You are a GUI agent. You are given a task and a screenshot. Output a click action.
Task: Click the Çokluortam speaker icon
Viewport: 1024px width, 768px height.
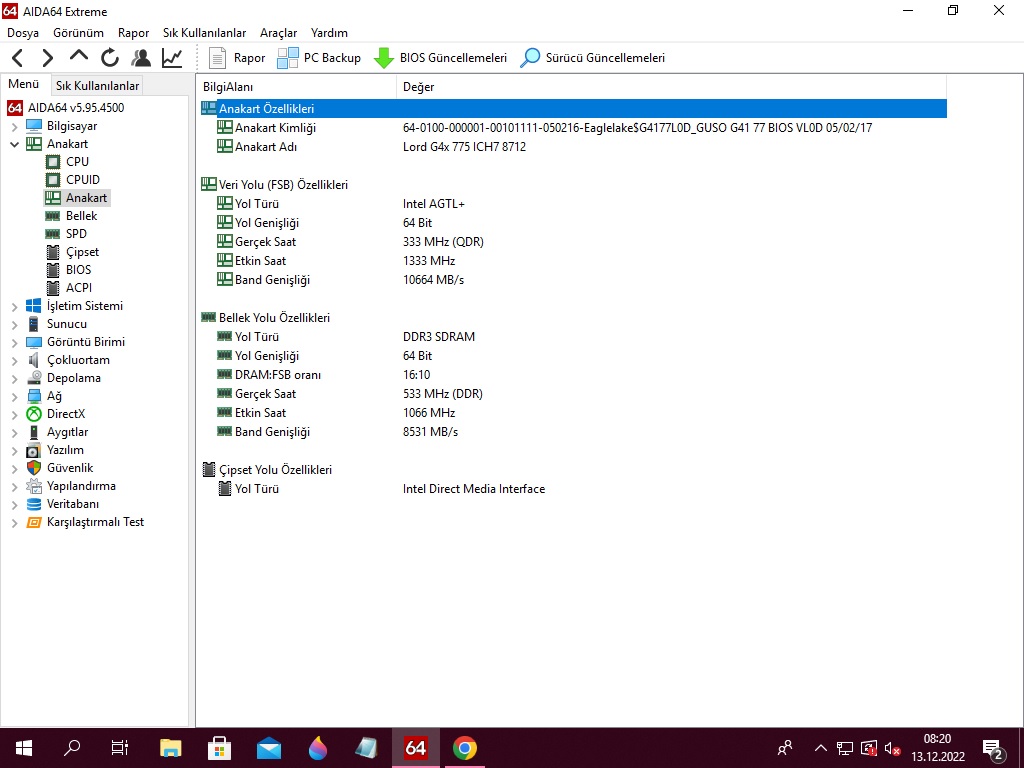(x=33, y=360)
